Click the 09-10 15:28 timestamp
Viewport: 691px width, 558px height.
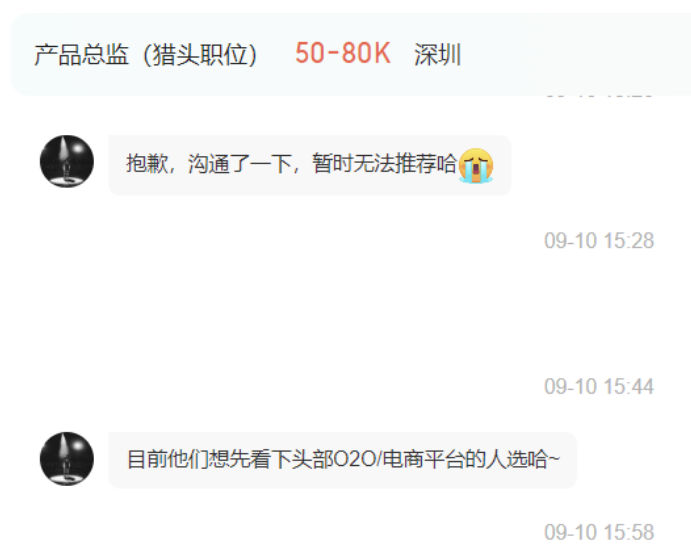point(599,241)
